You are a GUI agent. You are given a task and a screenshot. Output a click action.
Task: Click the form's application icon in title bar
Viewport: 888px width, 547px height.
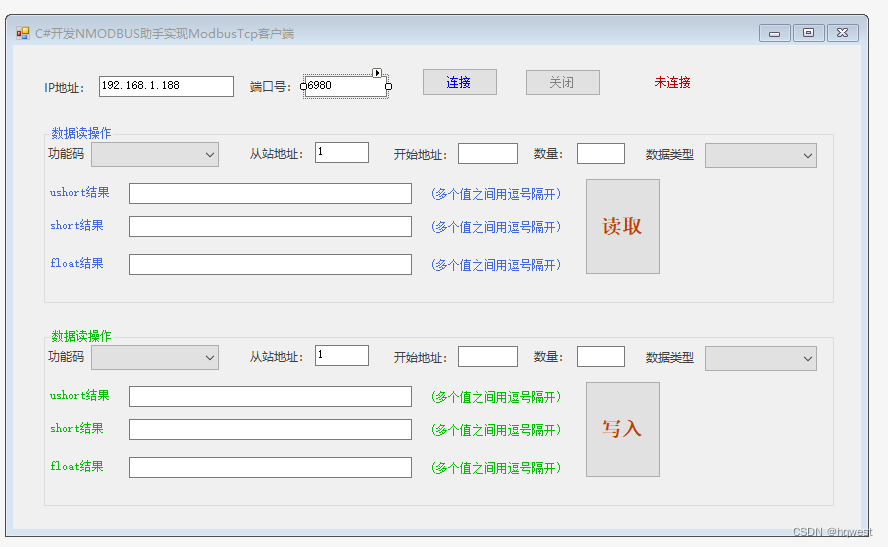coord(23,33)
